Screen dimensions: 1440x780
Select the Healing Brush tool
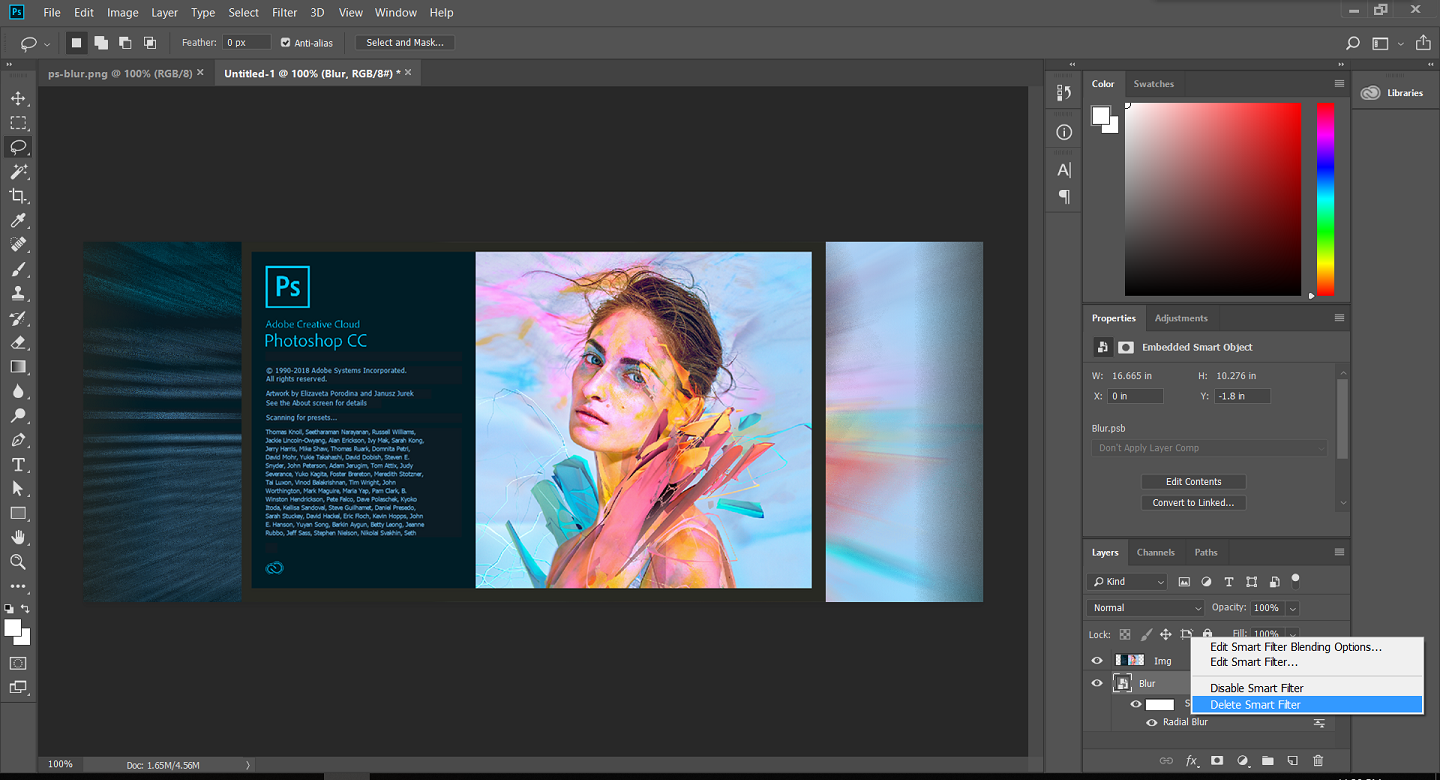click(x=18, y=245)
